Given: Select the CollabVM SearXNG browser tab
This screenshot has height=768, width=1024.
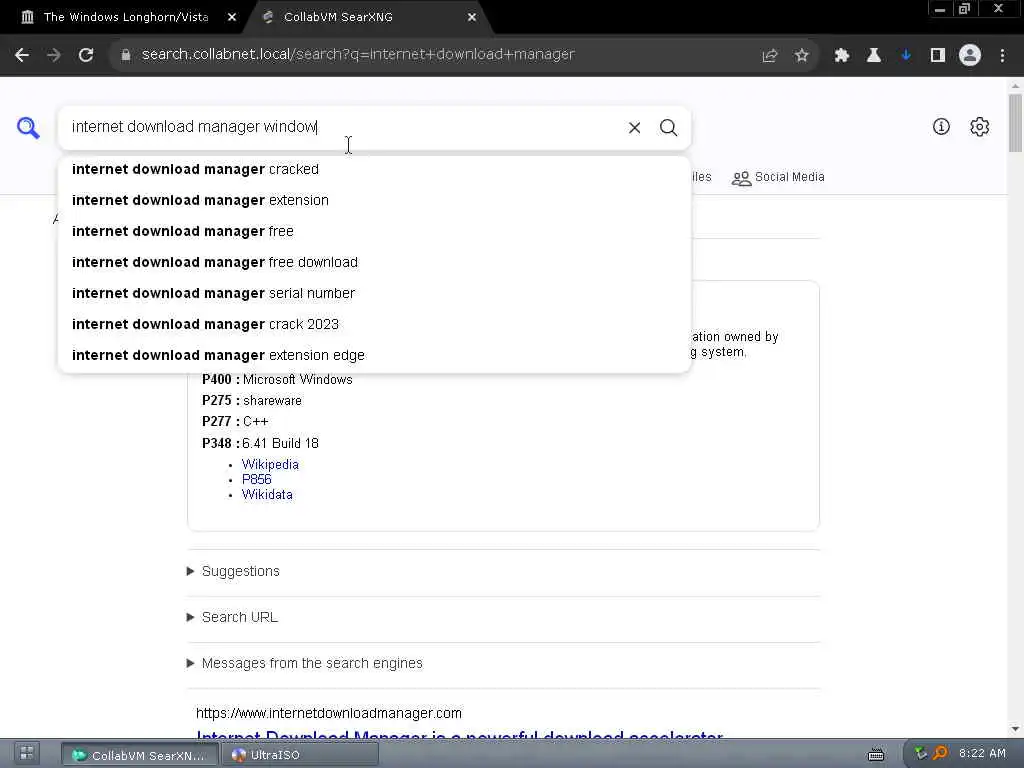Looking at the screenshot, I should coord(368,18).
